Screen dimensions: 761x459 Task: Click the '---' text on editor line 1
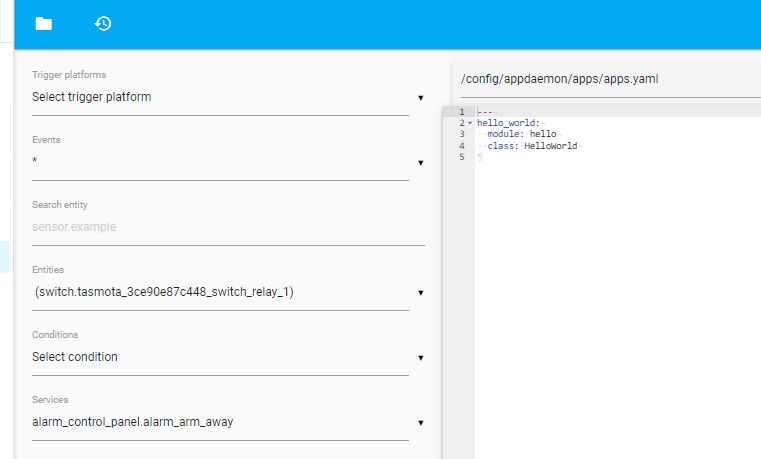pyautogui.click(x=485, y=112)
